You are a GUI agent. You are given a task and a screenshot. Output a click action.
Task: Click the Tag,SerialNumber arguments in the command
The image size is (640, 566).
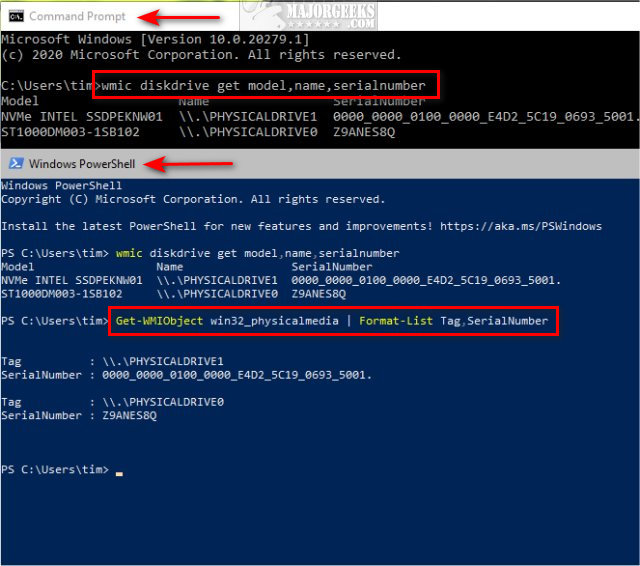point(494,321)
